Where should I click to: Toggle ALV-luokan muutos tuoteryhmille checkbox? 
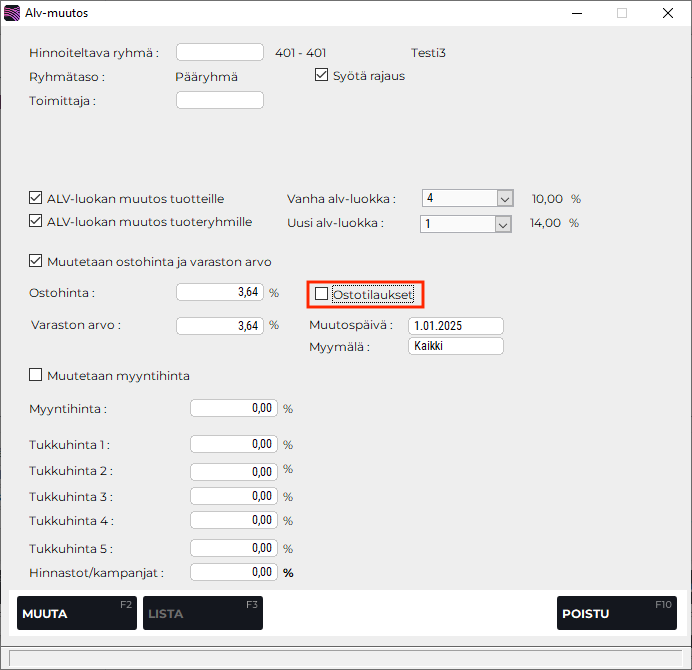[37, 222]
